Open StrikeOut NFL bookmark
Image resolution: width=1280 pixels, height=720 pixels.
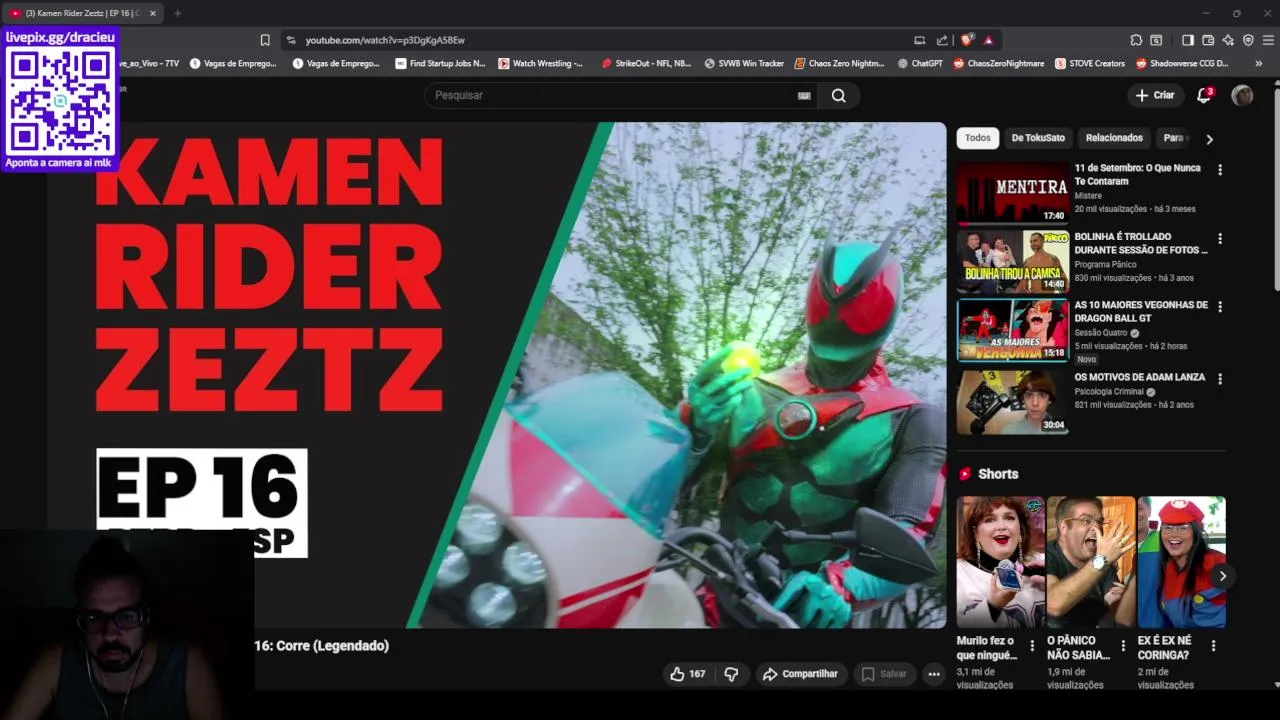click(x=646, y=63)
